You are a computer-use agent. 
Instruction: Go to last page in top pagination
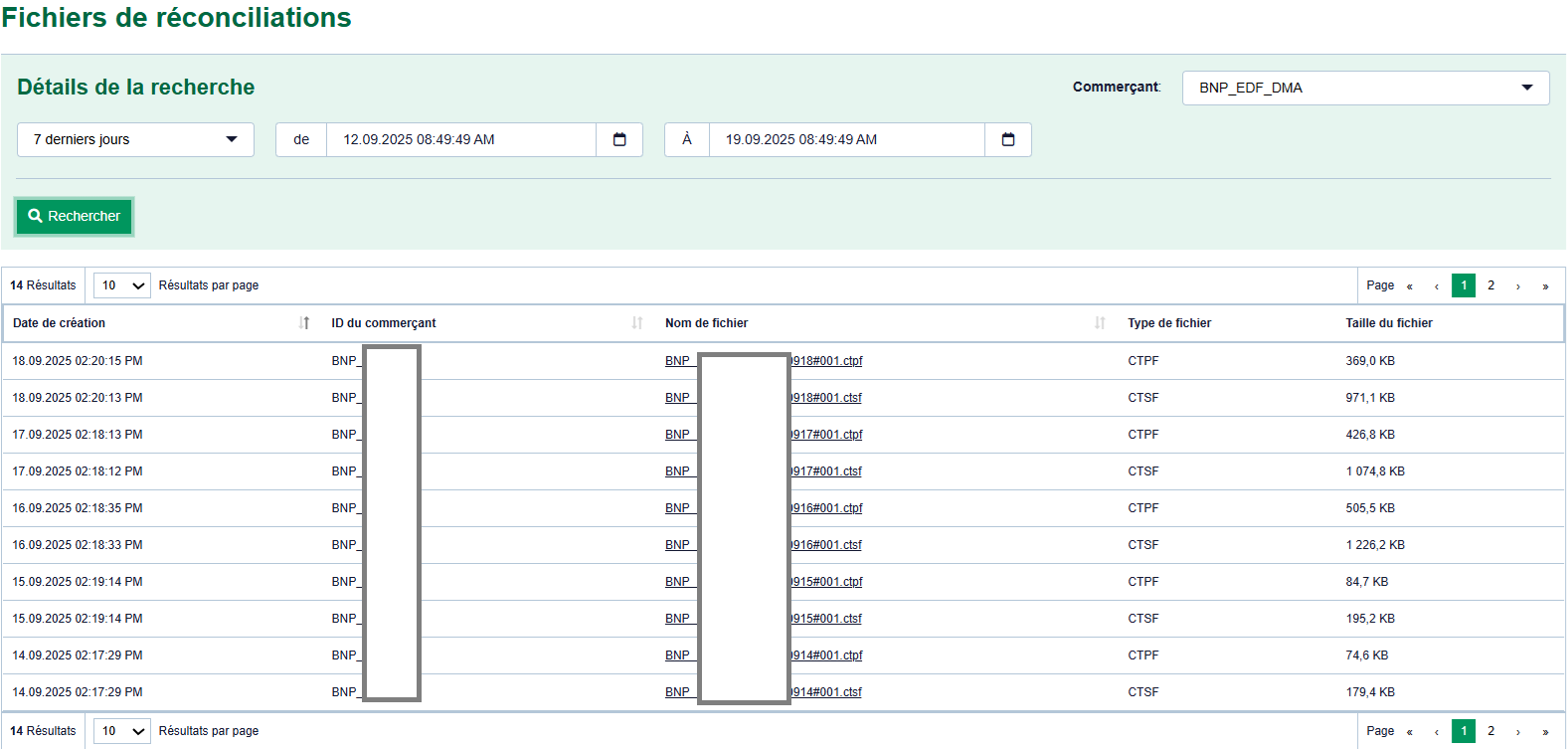point(1545,286)
